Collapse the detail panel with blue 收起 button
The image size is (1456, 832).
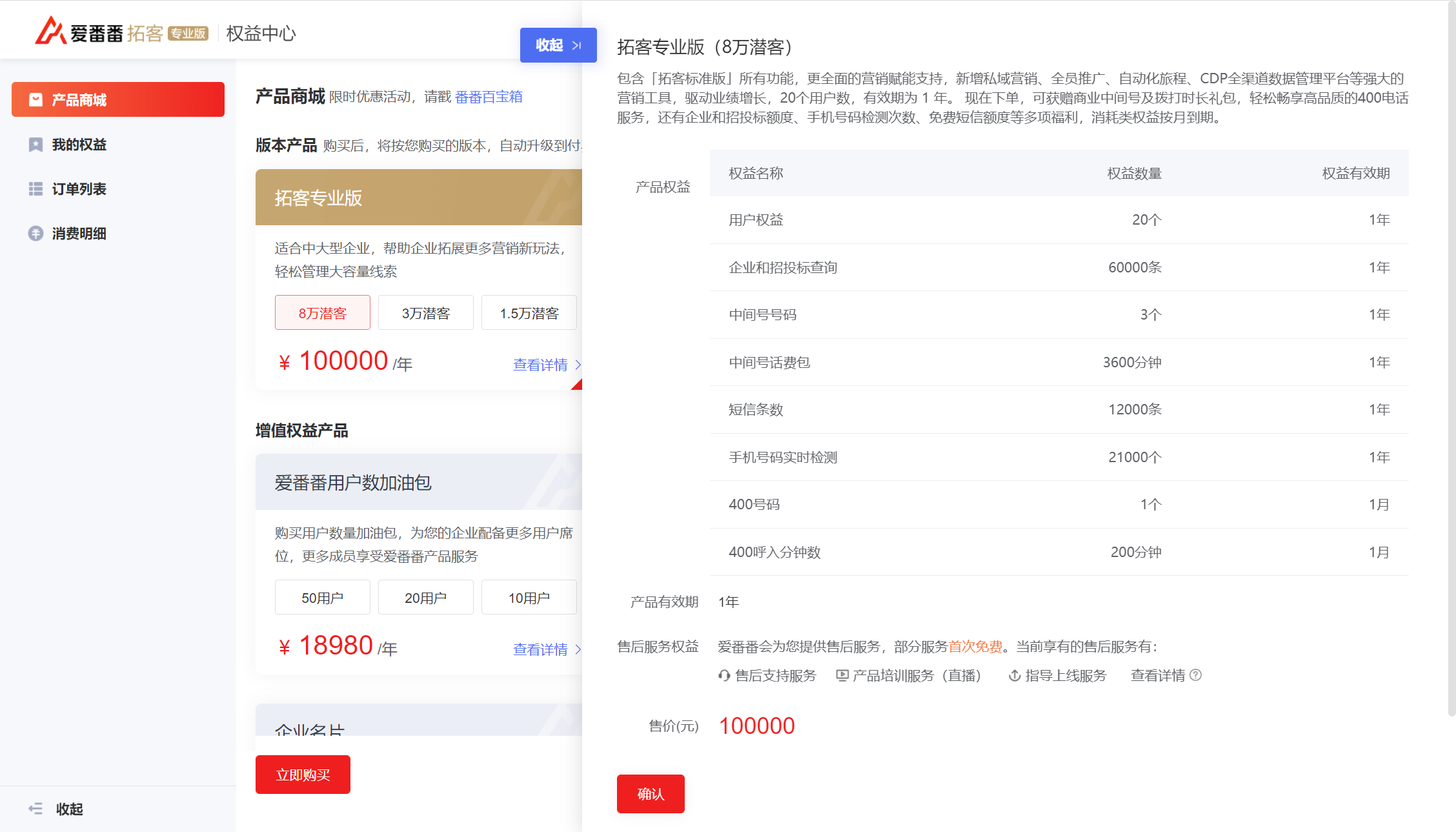pos(558,45)
